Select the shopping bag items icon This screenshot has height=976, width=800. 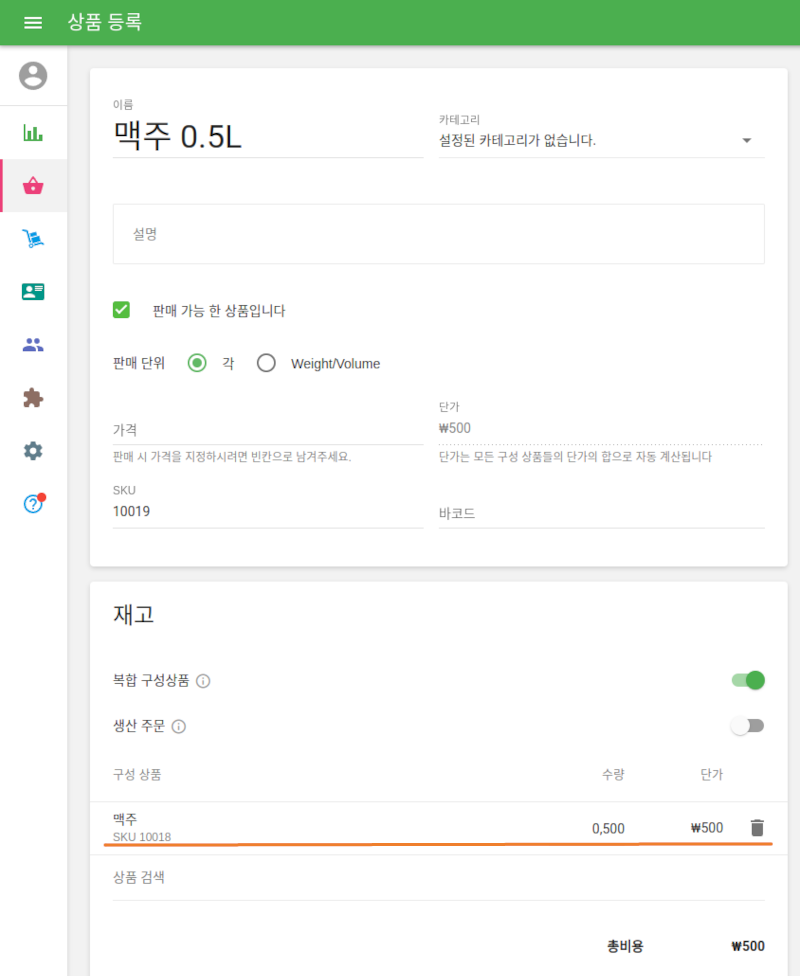click(33, 185)
